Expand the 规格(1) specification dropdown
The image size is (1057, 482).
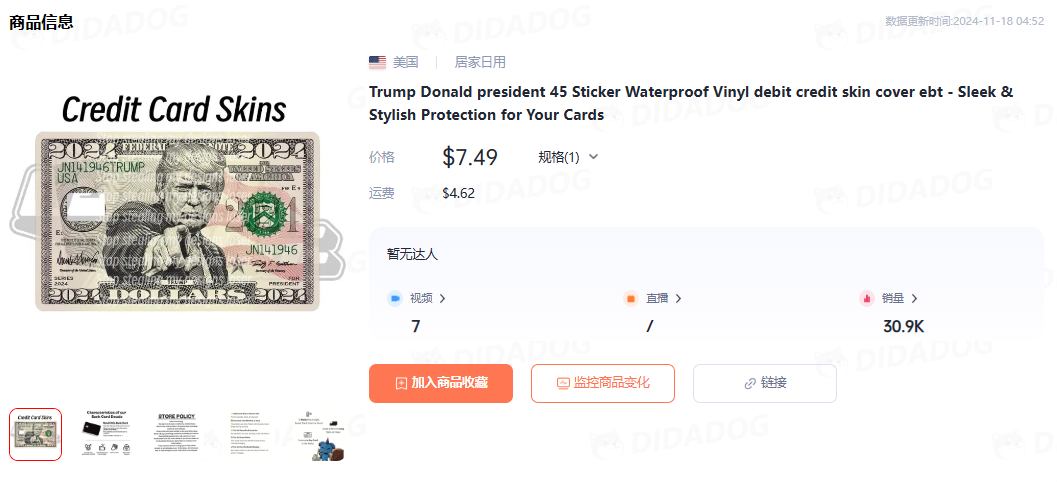568,157
